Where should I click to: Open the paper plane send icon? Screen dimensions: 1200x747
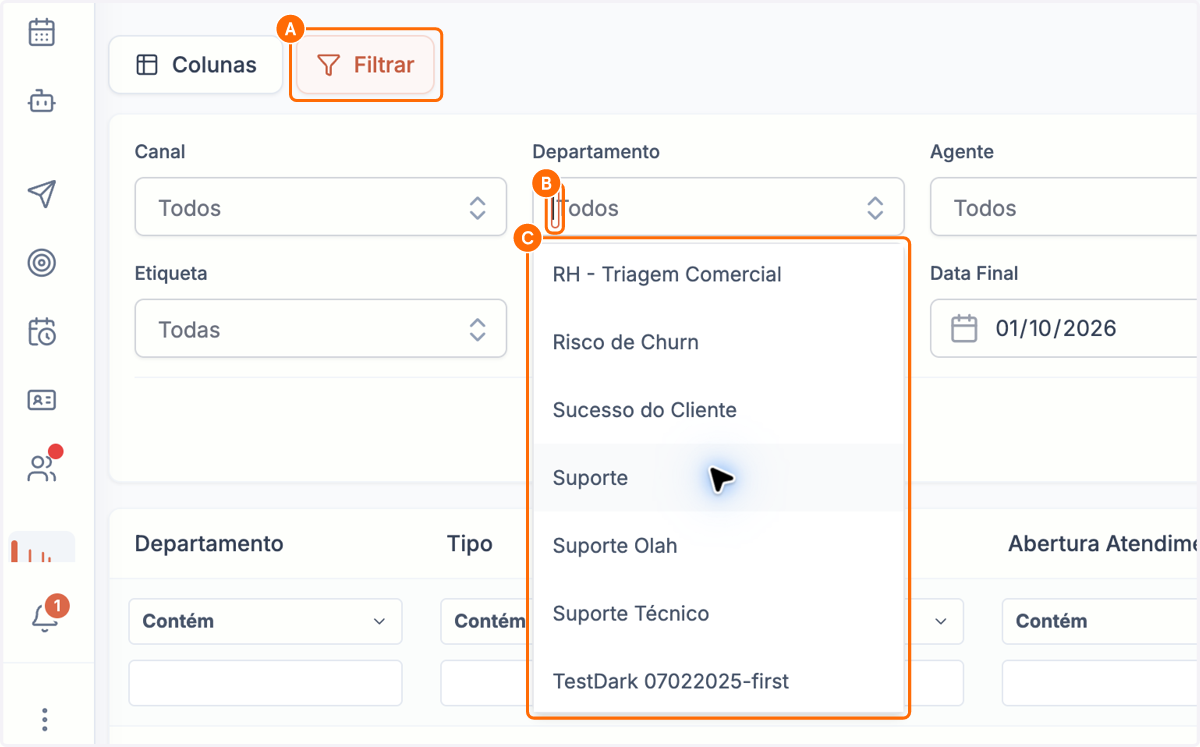tap(41, 194)
